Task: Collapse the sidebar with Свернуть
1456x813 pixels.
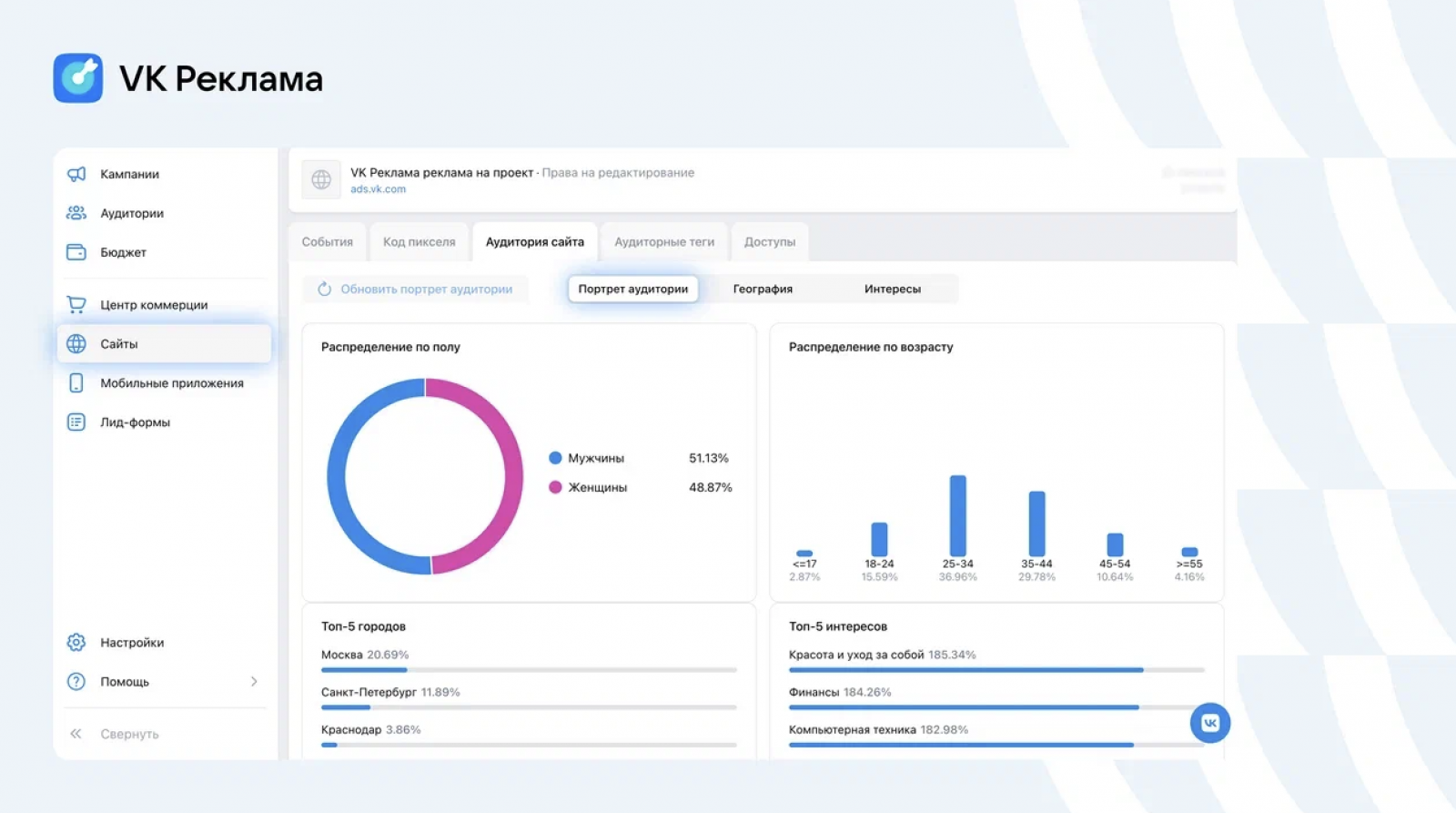Action: [x=128, y=734]
